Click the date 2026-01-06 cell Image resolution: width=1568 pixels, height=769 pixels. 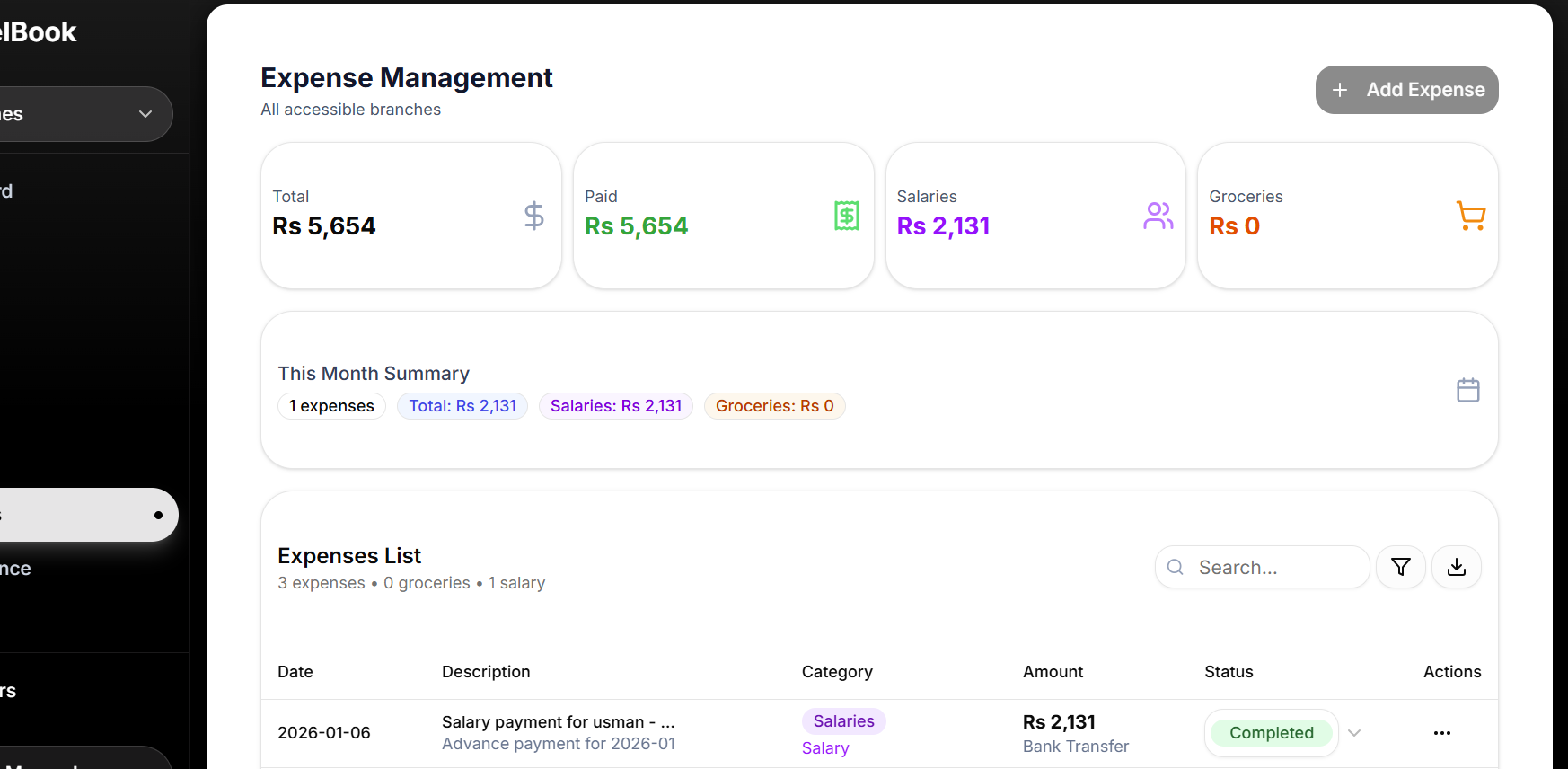click(x=324, y=733)
